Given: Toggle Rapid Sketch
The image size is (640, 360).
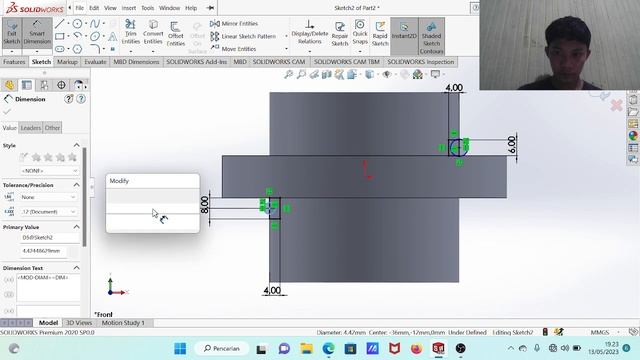Looking at the screenshot, I should coord(380,33).
